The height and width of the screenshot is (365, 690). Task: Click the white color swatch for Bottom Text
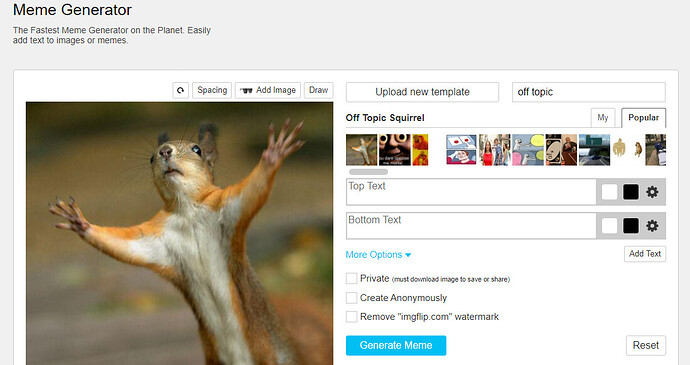(x=609, y=226)
